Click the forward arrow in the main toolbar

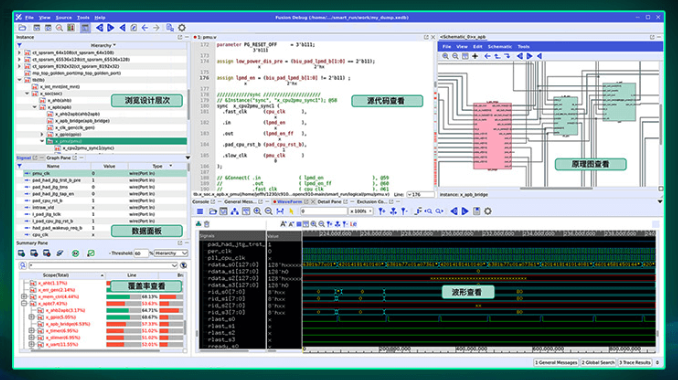tap(156, 28)
